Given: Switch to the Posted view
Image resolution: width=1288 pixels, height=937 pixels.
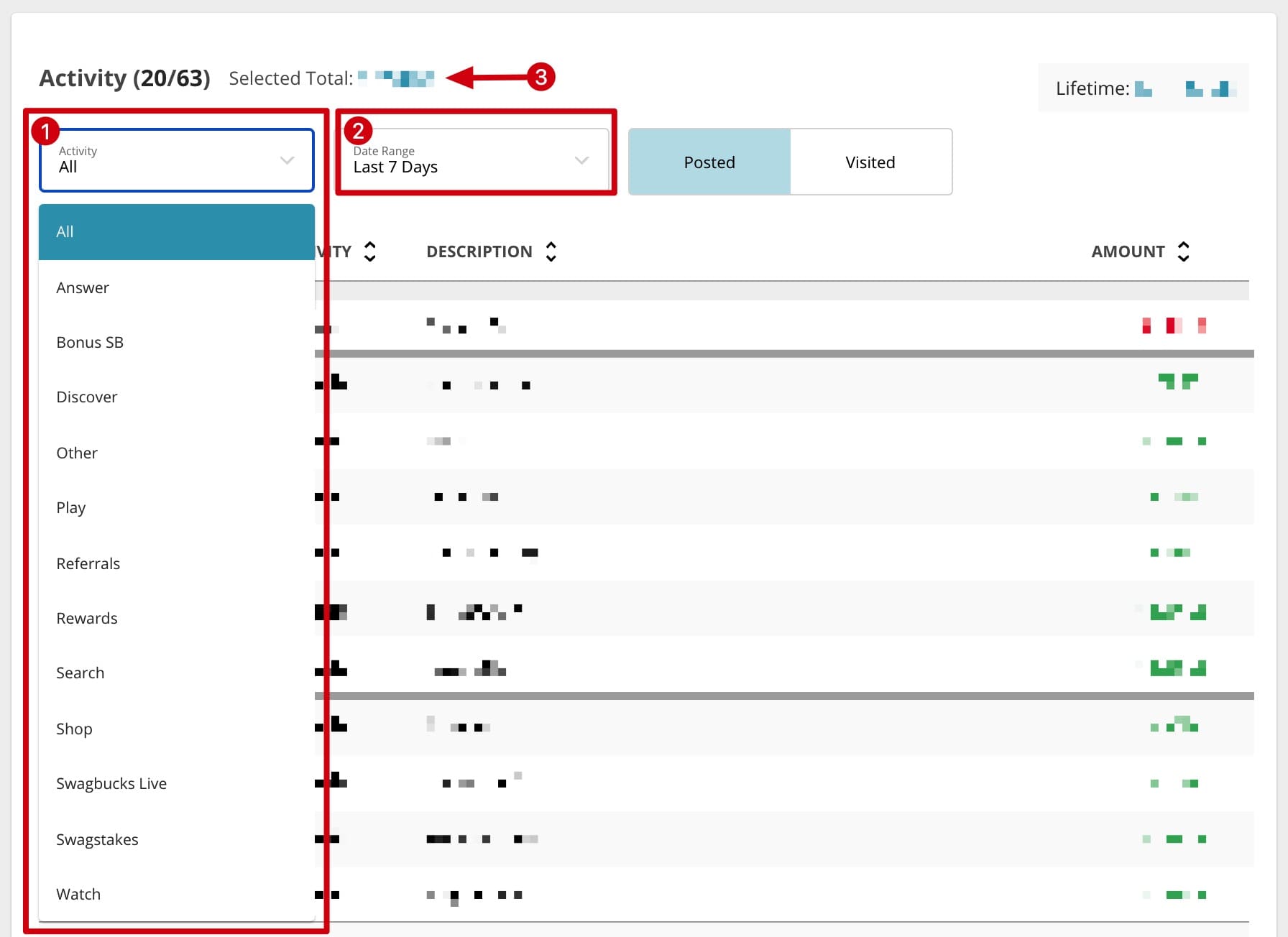Looking at the screenshot, I should click(x=709, y=162).
